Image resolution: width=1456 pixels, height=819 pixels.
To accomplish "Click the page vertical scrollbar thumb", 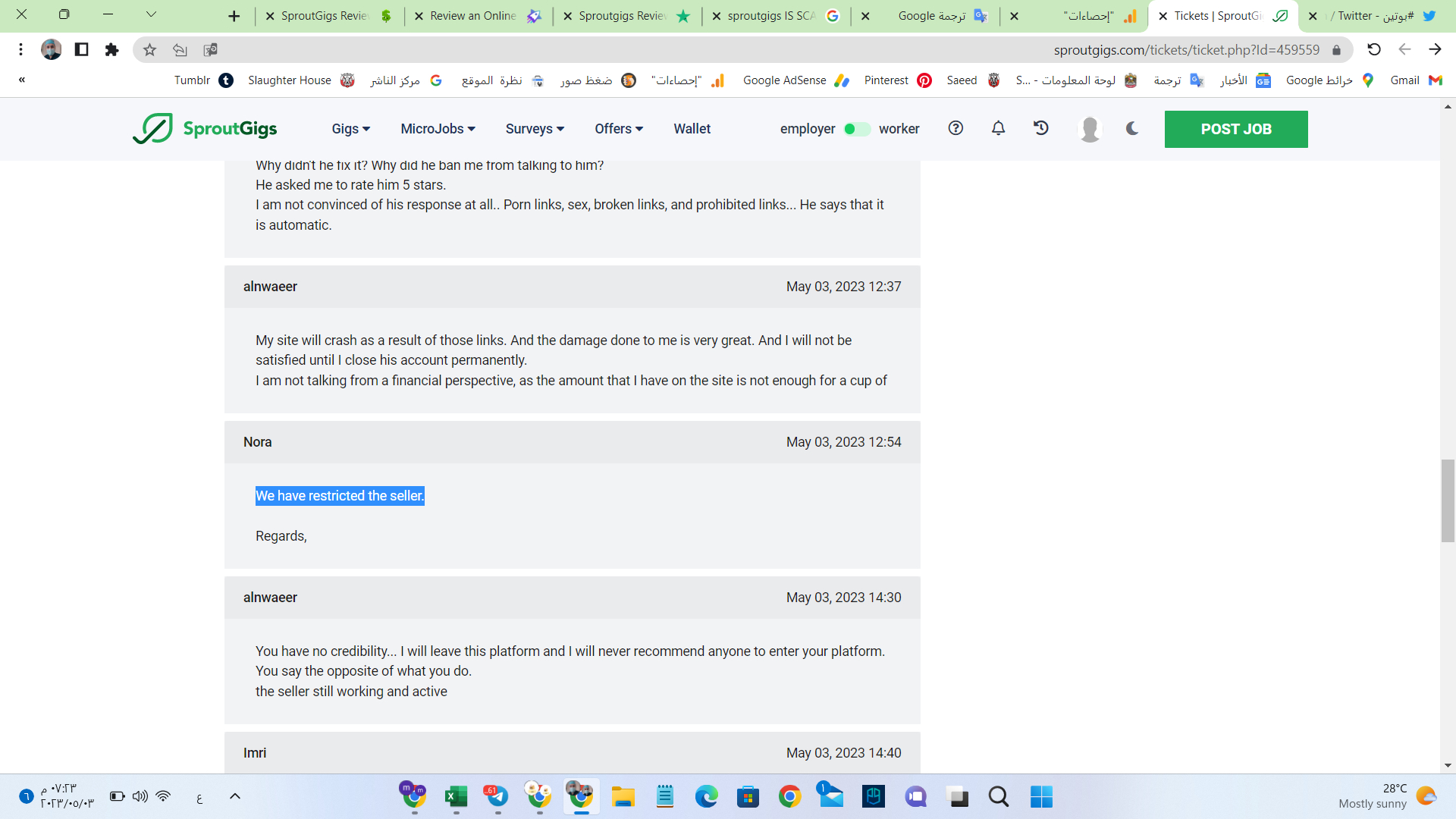I will pyautogui.click(x=1448, y=500).
